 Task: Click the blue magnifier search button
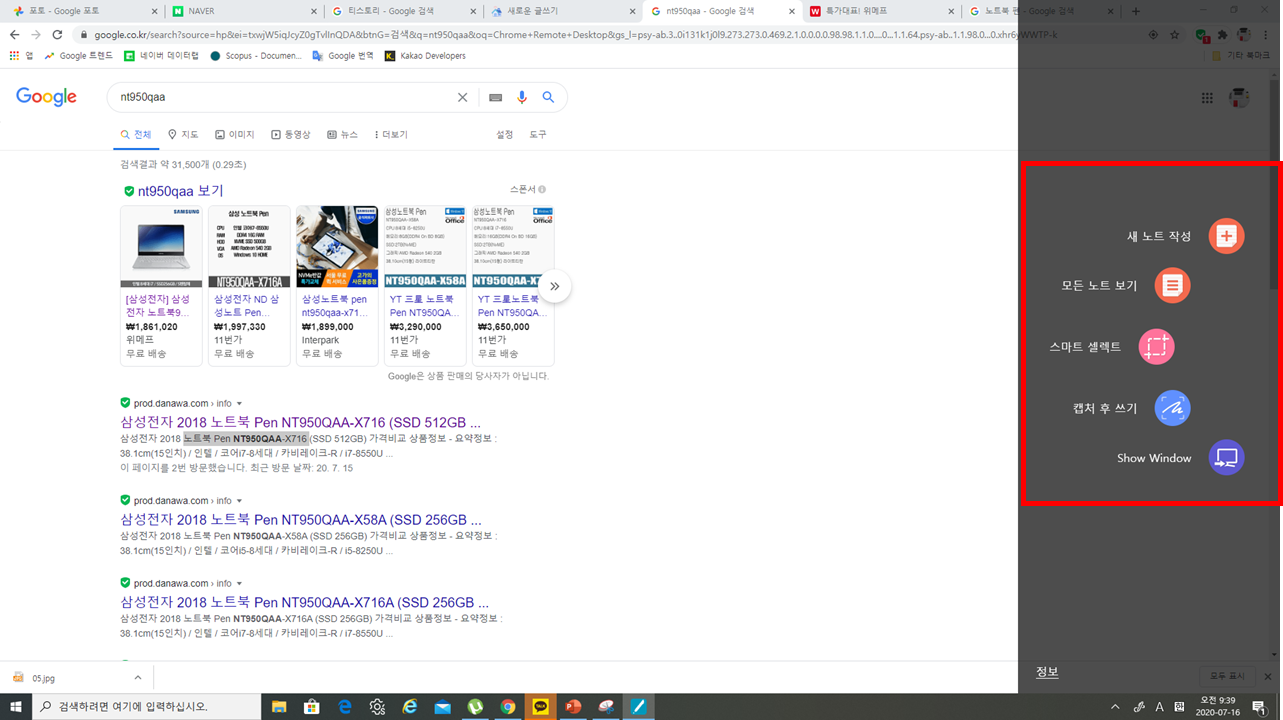point(548,97)
